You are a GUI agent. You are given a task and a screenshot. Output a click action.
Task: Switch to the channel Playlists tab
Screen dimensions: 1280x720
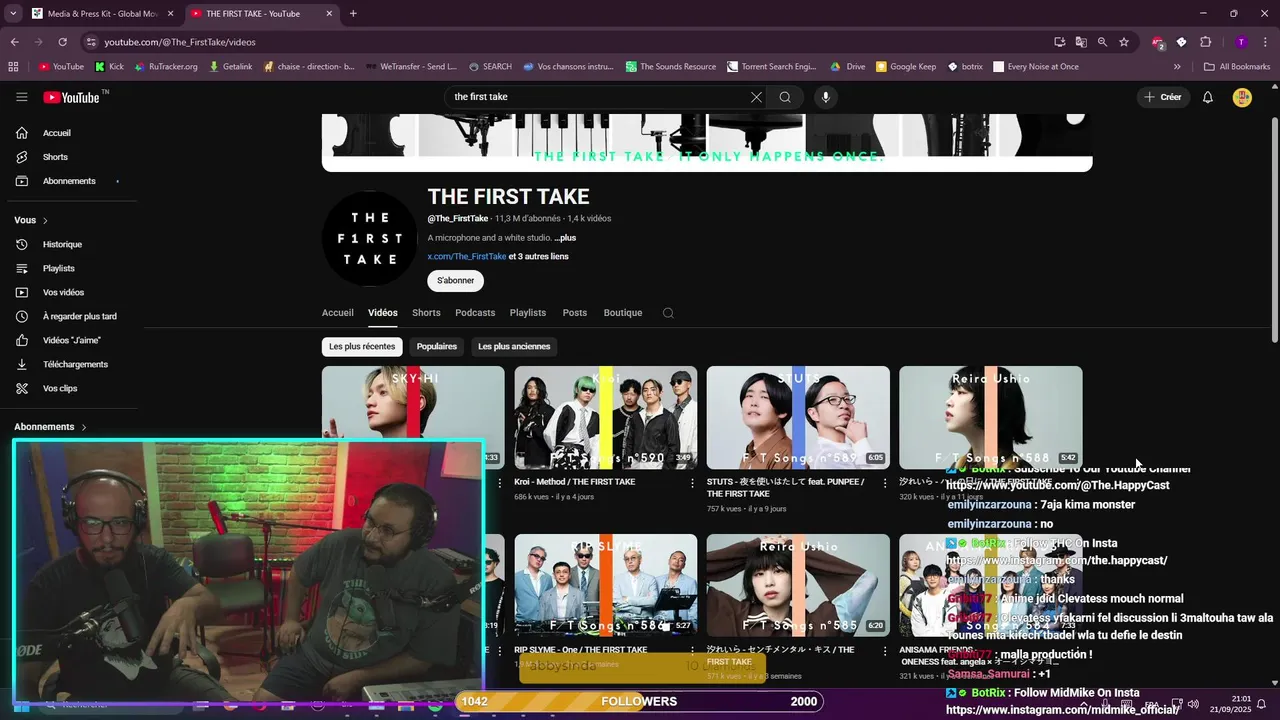tap(528, 313)
